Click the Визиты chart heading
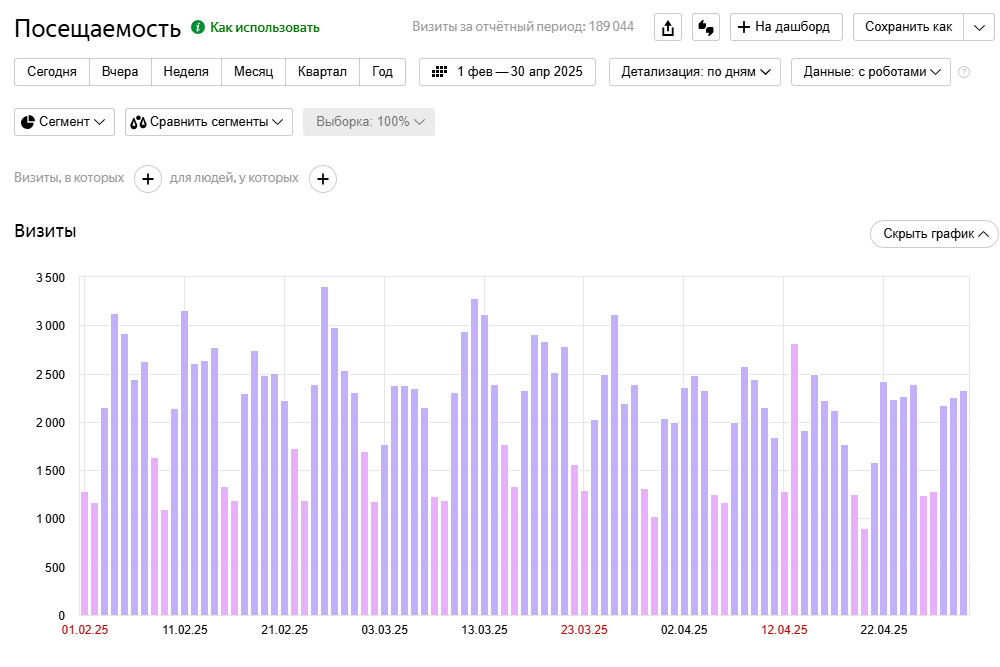 pos(45,231)
